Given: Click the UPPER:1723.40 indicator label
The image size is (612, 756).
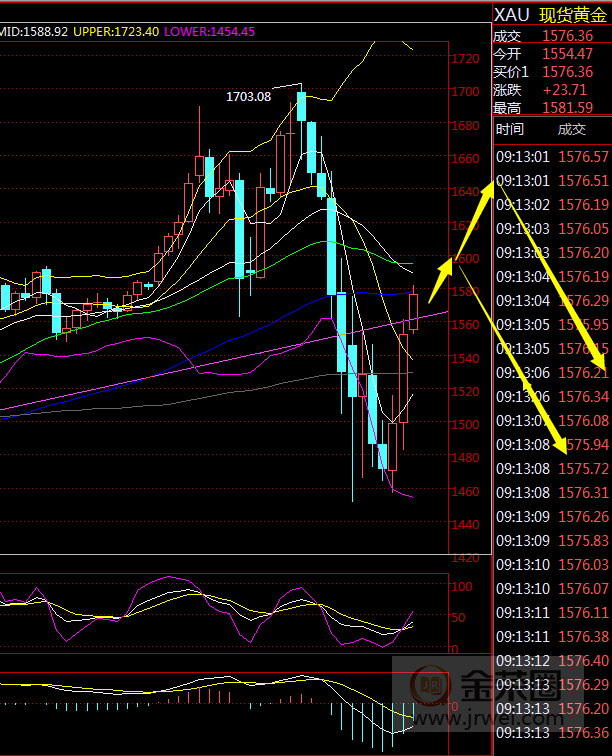Looking at the screenshot, I should 116,32.
